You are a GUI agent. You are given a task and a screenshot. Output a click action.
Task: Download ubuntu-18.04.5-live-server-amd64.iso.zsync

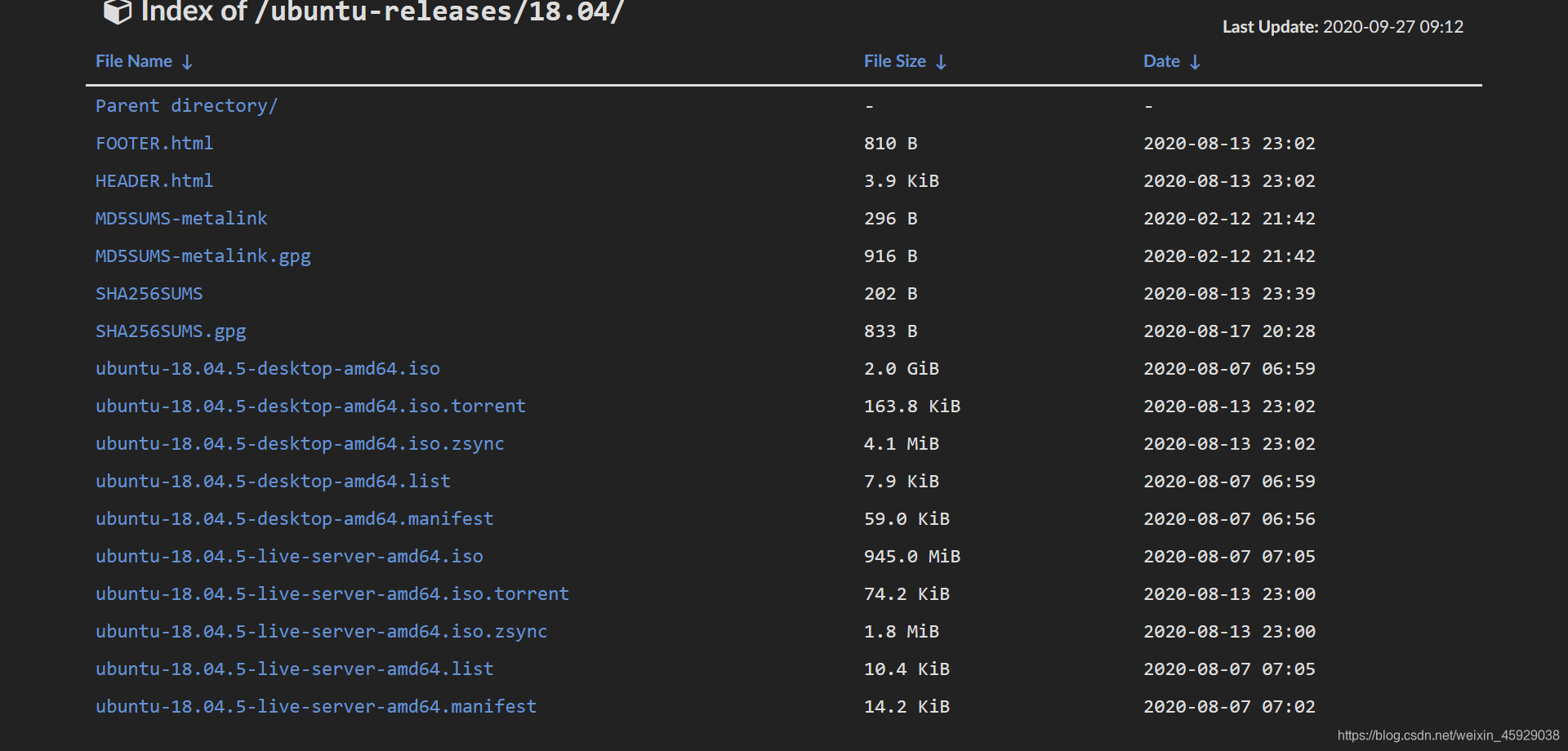[x=322, y=632]
